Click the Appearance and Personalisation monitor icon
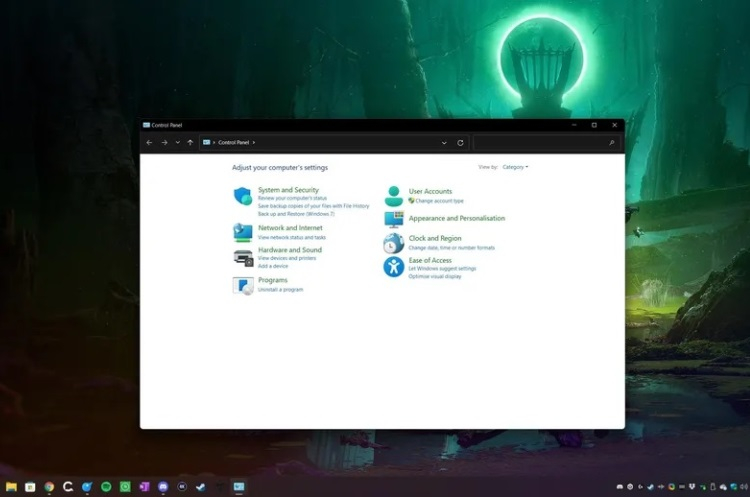Screen dimensions: 750x497 394,219
